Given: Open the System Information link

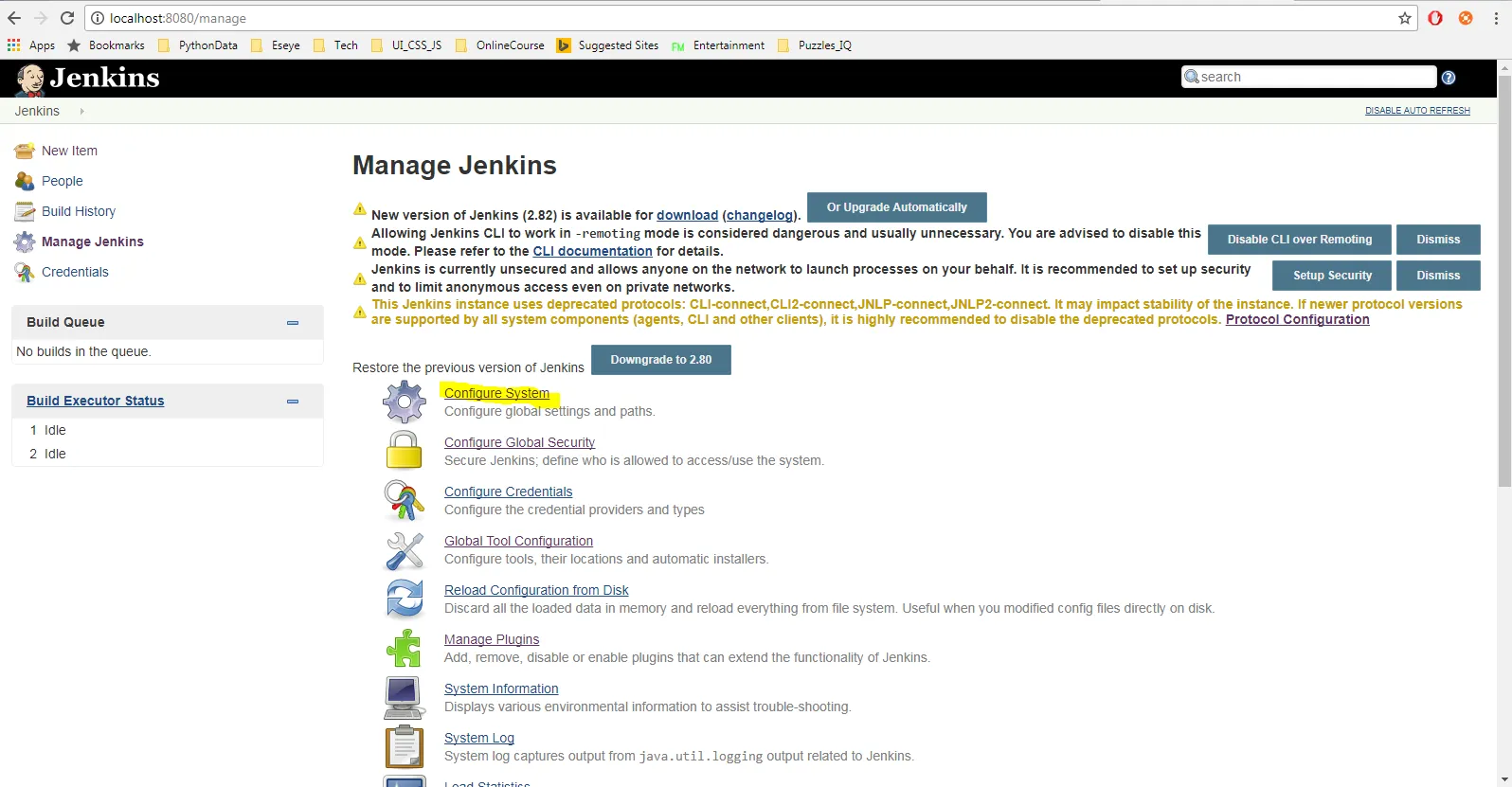Looking at the screenshot, I should tap(501, 689).
